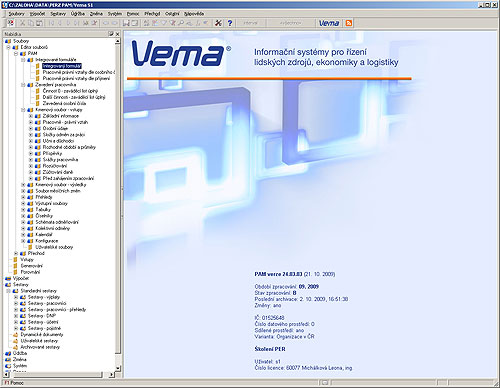
Task: Expand 'Základní informace' node
Action: click(x=30, y=116)
